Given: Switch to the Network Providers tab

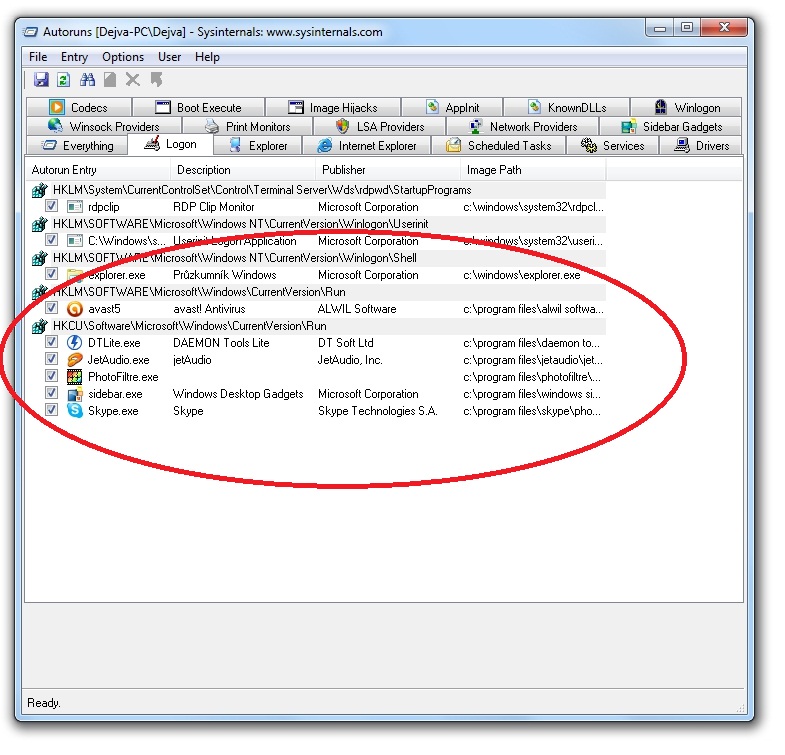Looking at the screenshot, I should 523,127.
